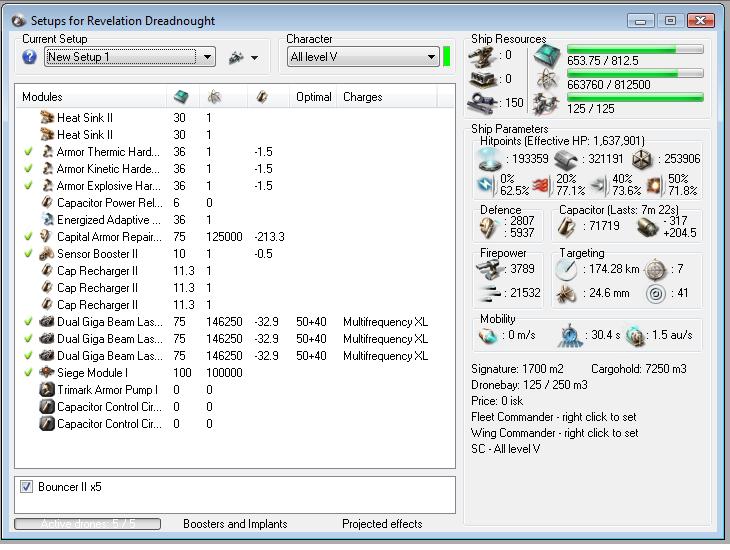The image size is (730, 550).
Task: Click the powergrid usage bar 663760 / 812500
Action: 635,73
